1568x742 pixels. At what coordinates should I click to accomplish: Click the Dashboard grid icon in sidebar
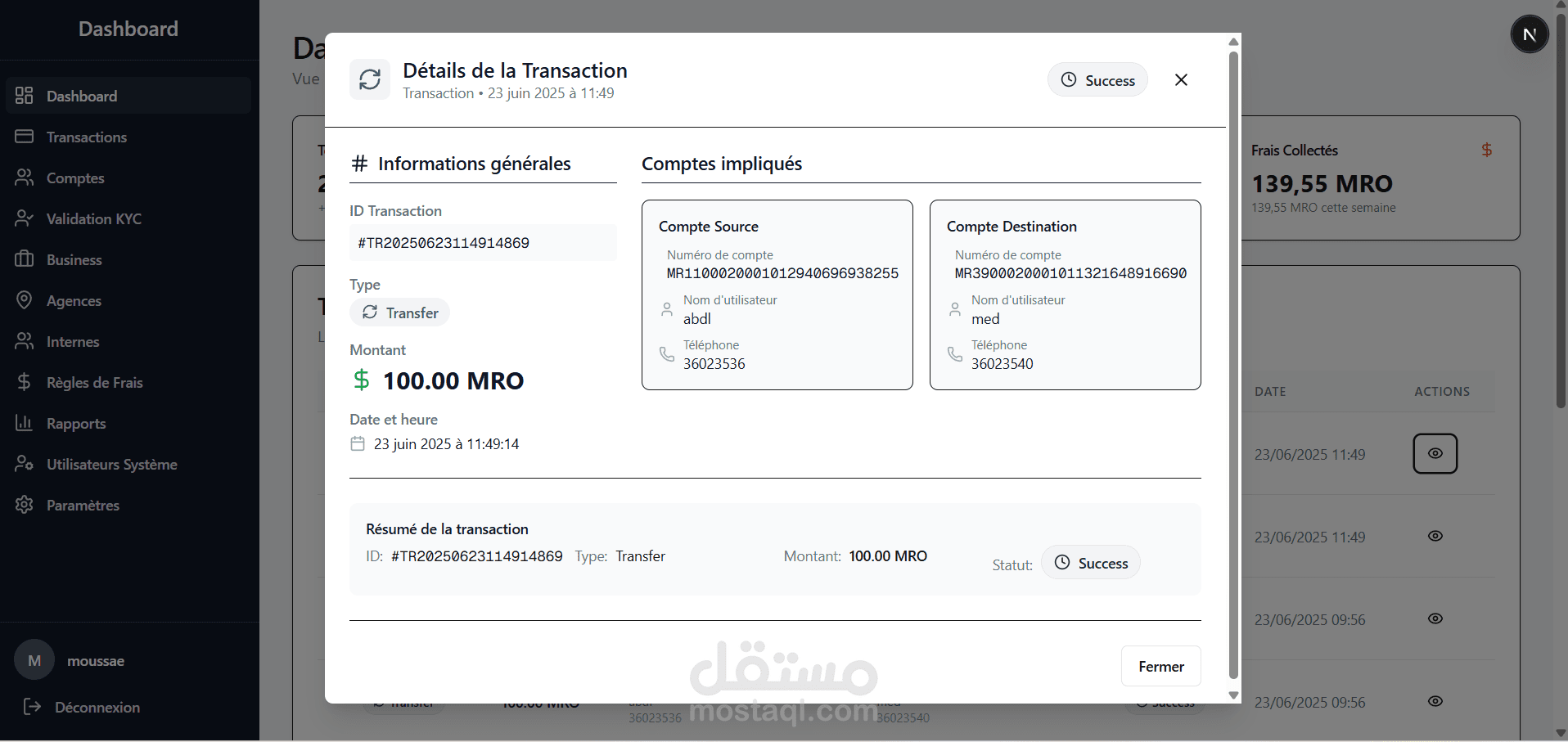pyautogui.click(x=24, y=96)
